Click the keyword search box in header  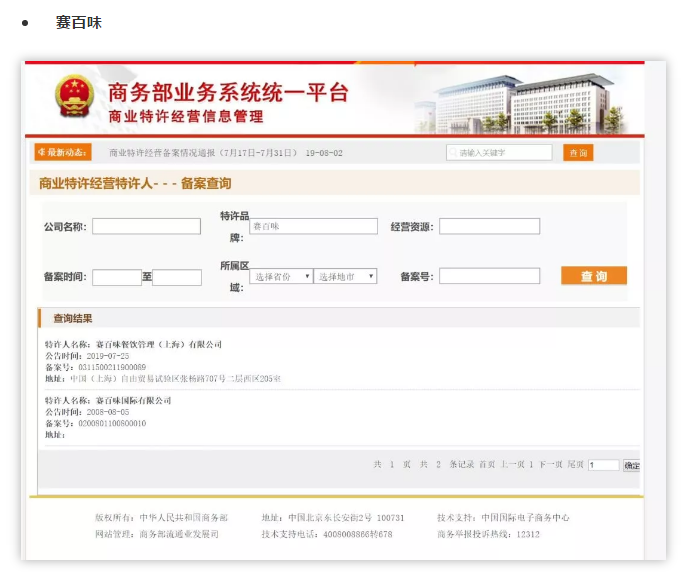click(x=499, y=153)
